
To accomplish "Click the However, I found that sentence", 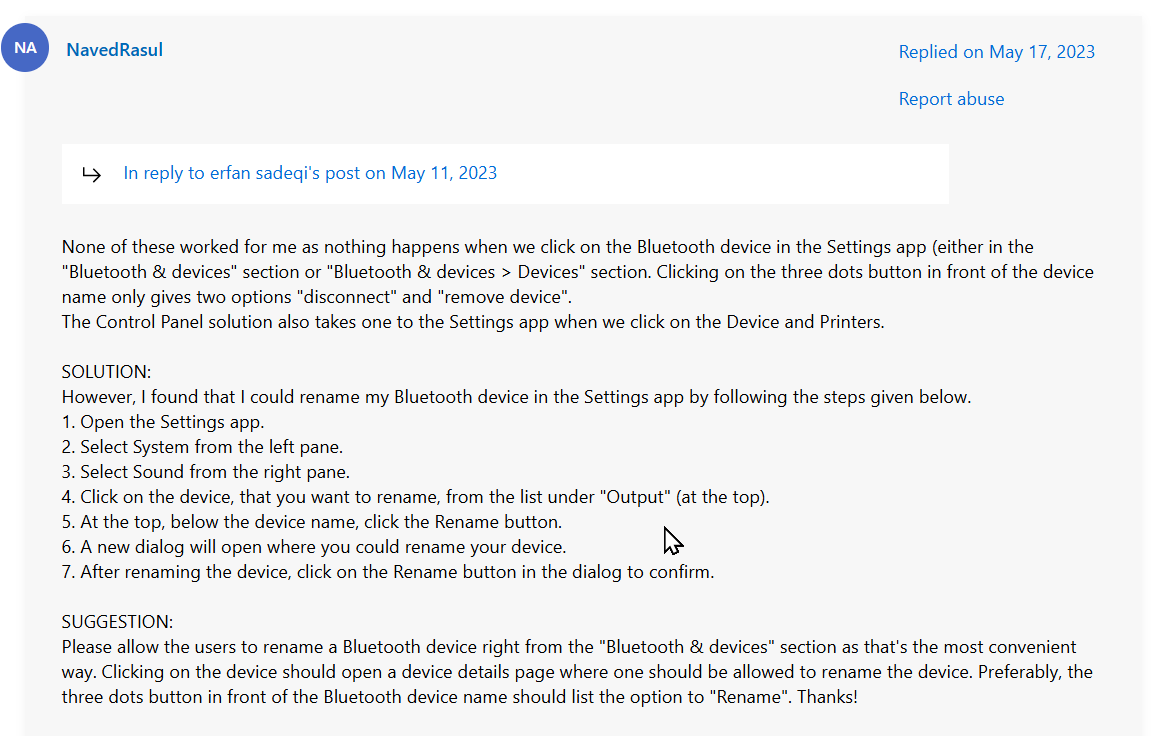I will tap(516, 397).
